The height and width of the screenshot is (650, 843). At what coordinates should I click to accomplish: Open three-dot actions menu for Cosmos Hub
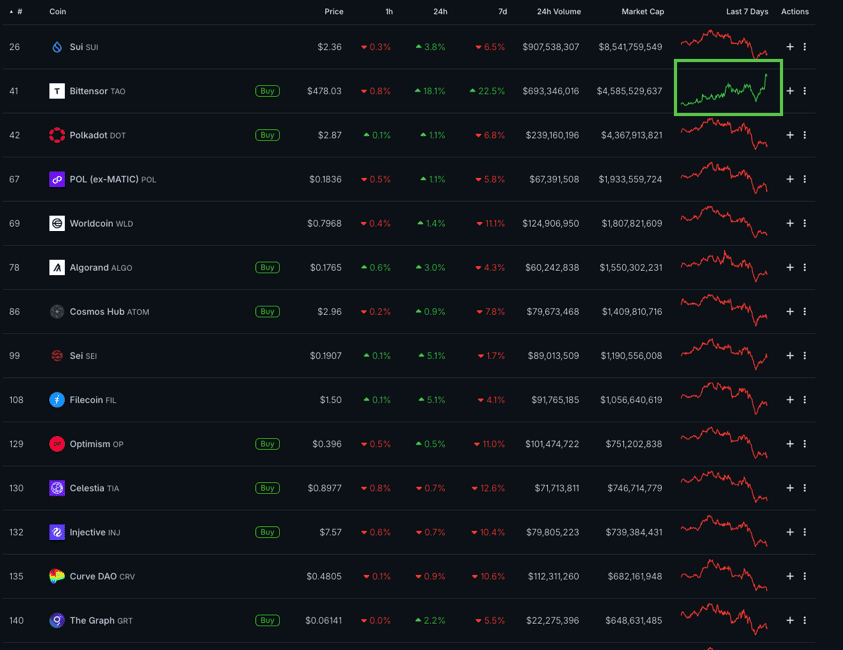(805, 311)
